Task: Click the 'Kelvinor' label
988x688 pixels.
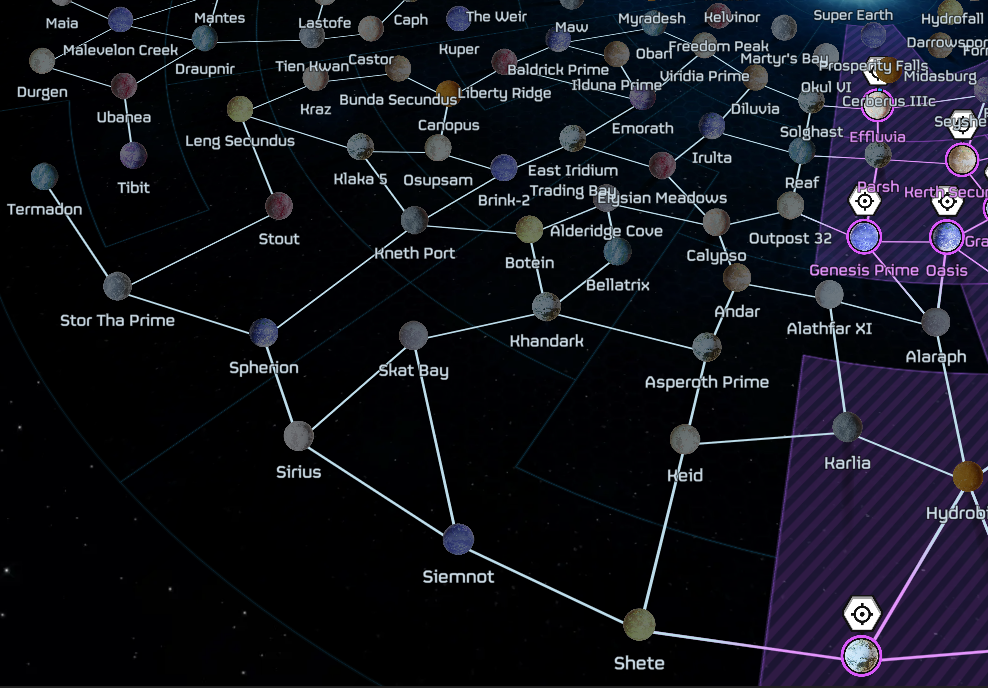Action: tap(732, 18)
